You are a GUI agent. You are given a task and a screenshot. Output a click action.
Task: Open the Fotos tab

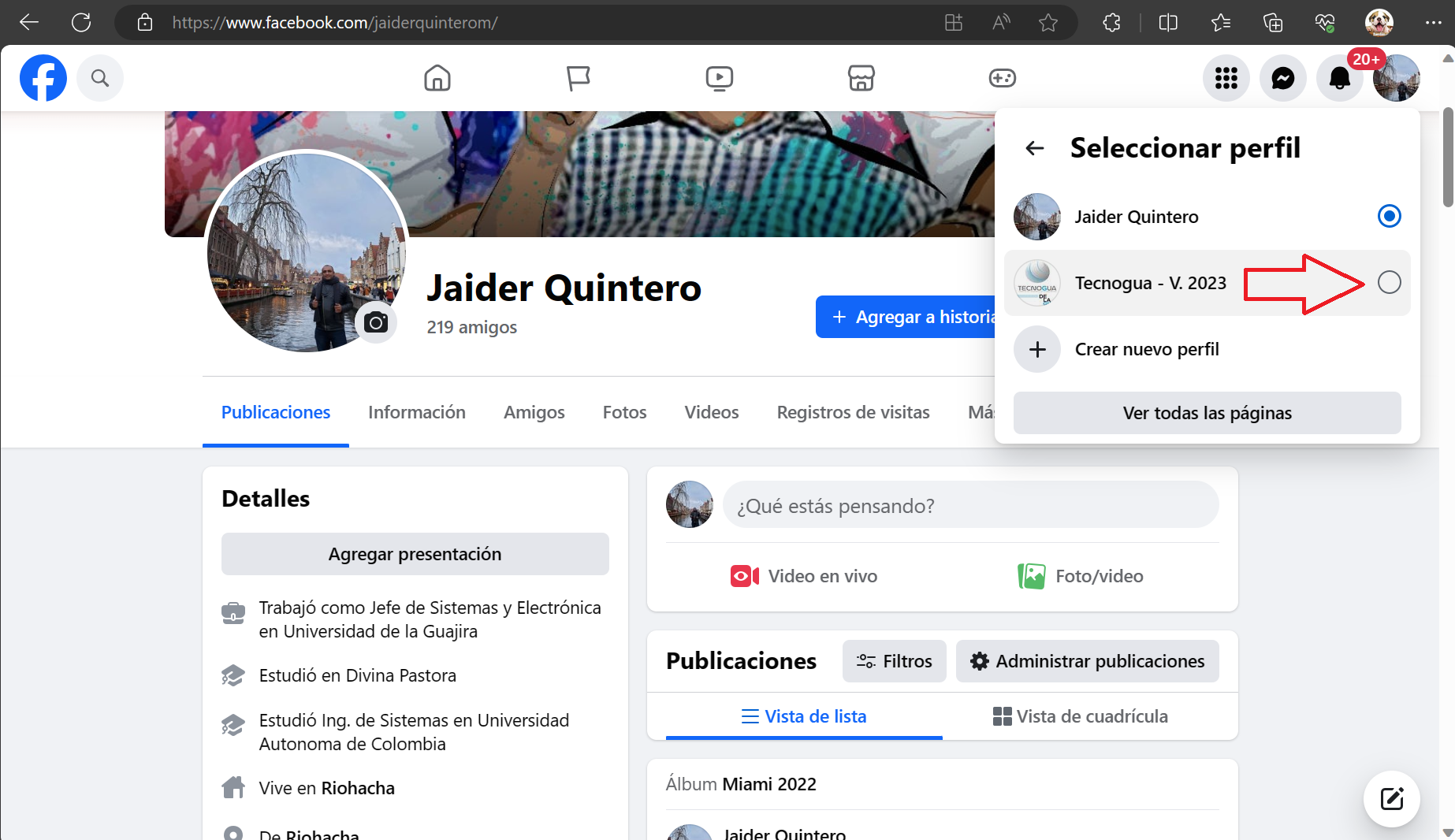tap(624, 412)
